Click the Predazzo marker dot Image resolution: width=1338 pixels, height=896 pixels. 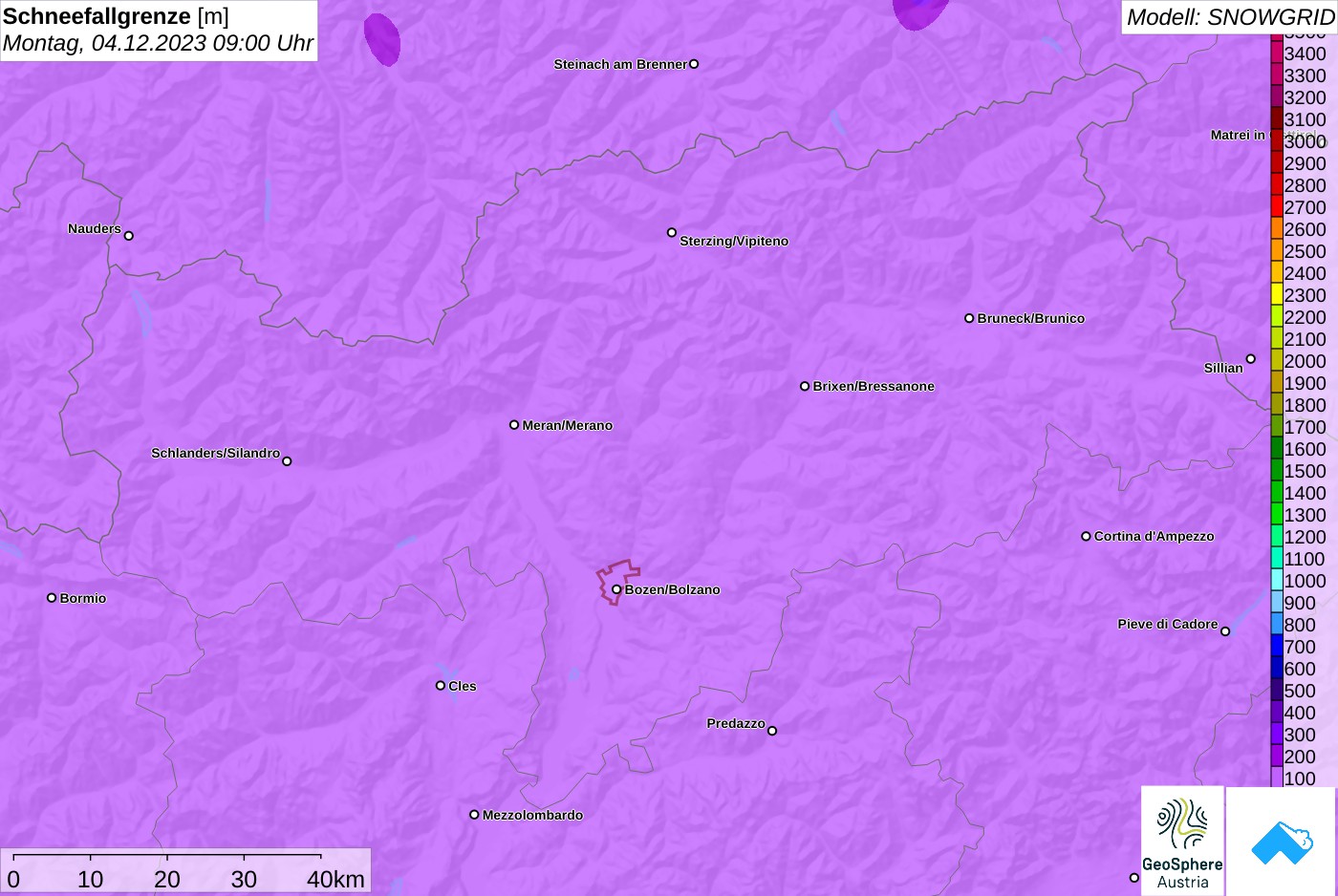coord(772,731)
